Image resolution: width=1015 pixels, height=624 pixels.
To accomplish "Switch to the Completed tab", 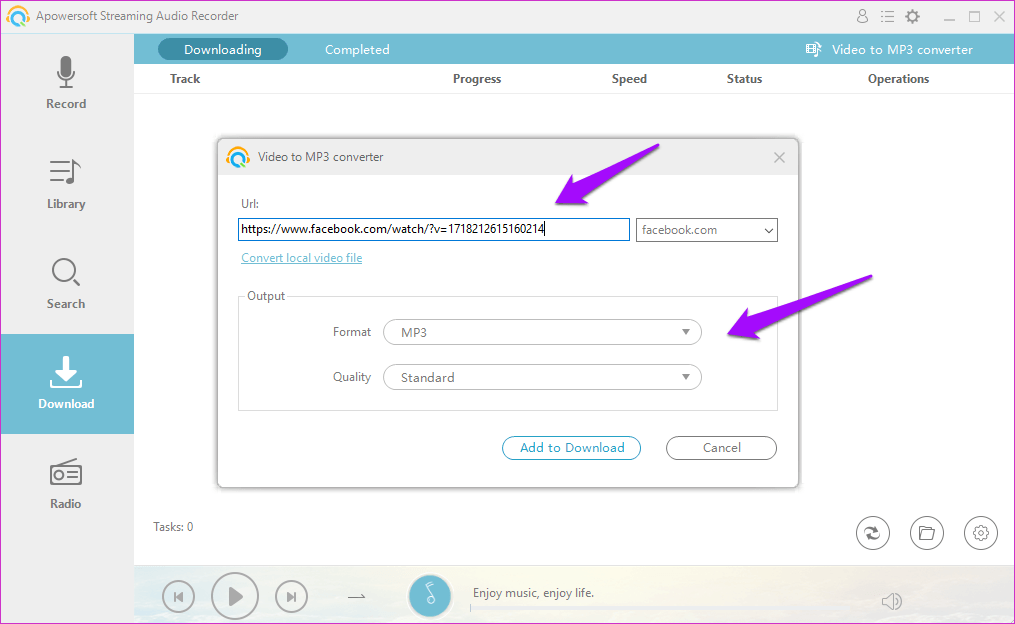I will click(357, 49).
